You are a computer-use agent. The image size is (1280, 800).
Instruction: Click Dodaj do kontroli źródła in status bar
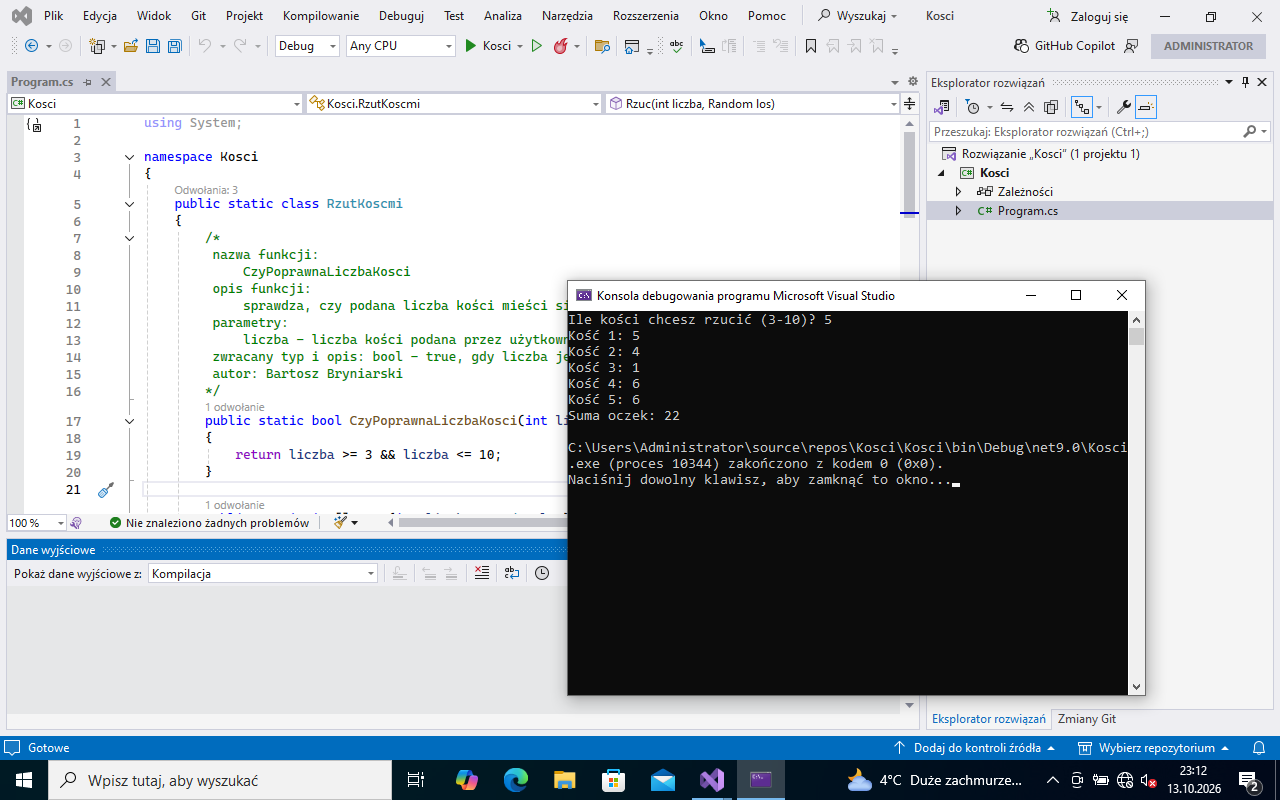pyautogui.click(x=974, y=748)
